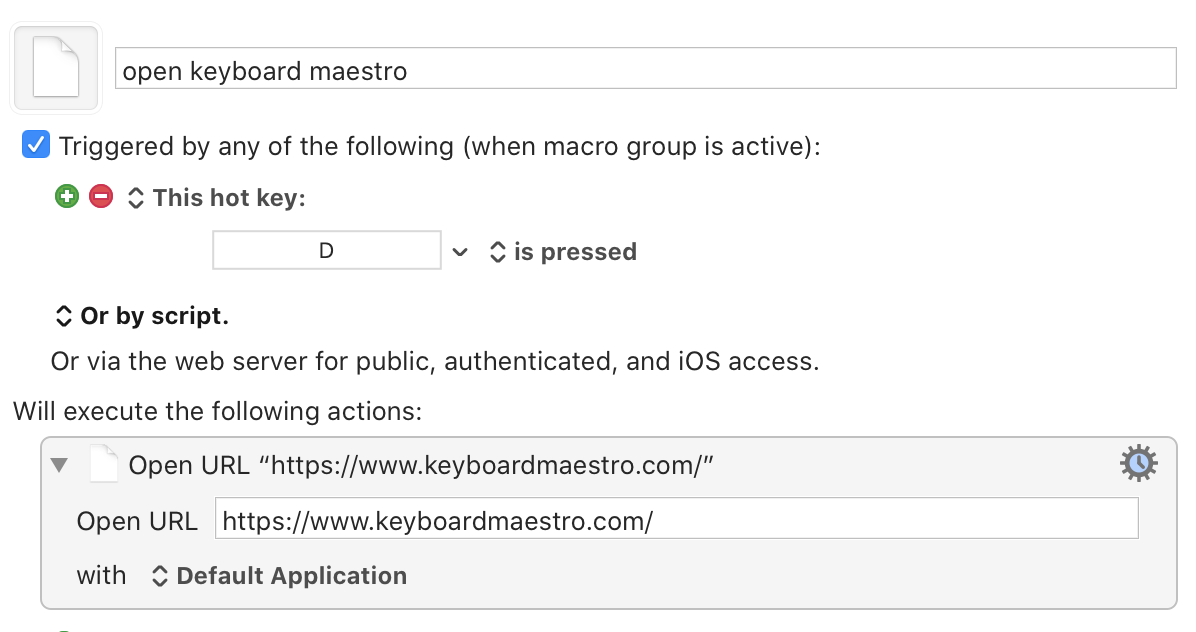This screenshot has height=632, width=1196.
Task: Toggle the Triggered by any of the following checkbox
Action: tap(36, 145)
